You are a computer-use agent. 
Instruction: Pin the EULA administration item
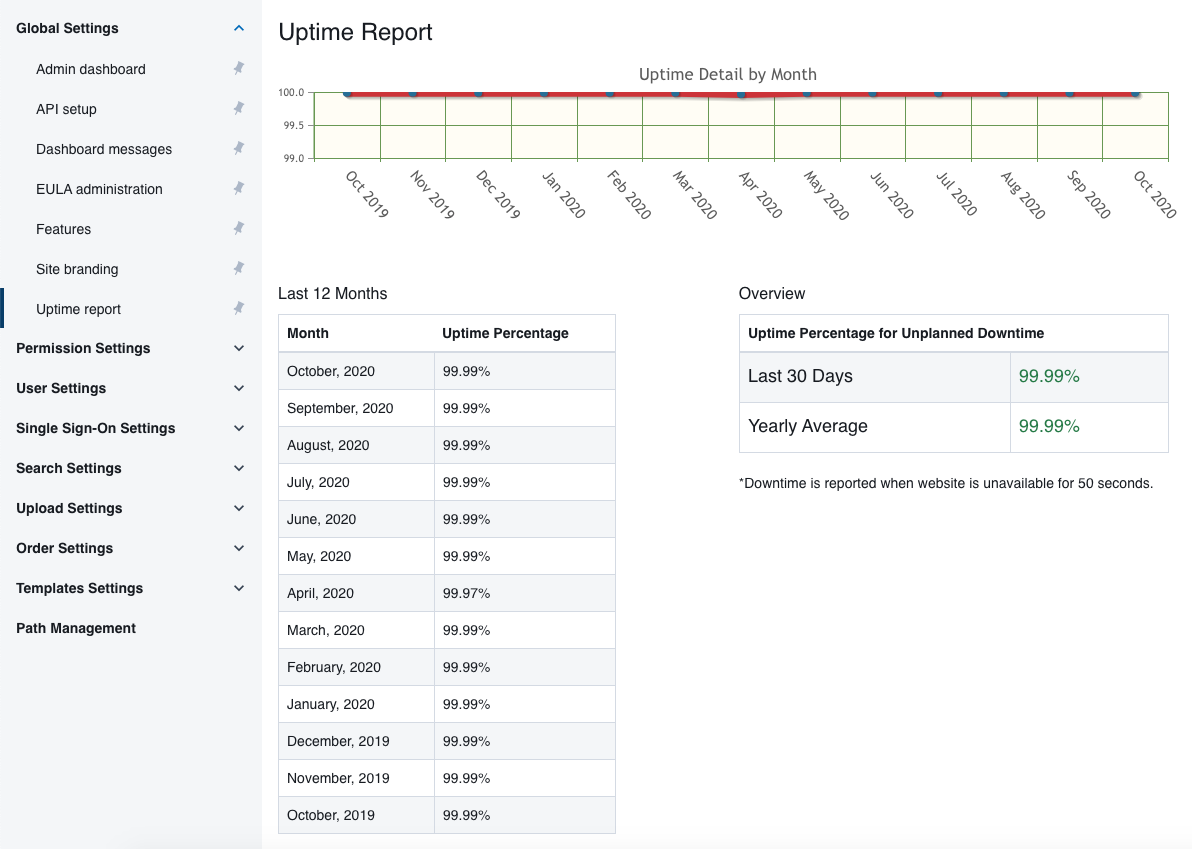[x=239, y=188]
